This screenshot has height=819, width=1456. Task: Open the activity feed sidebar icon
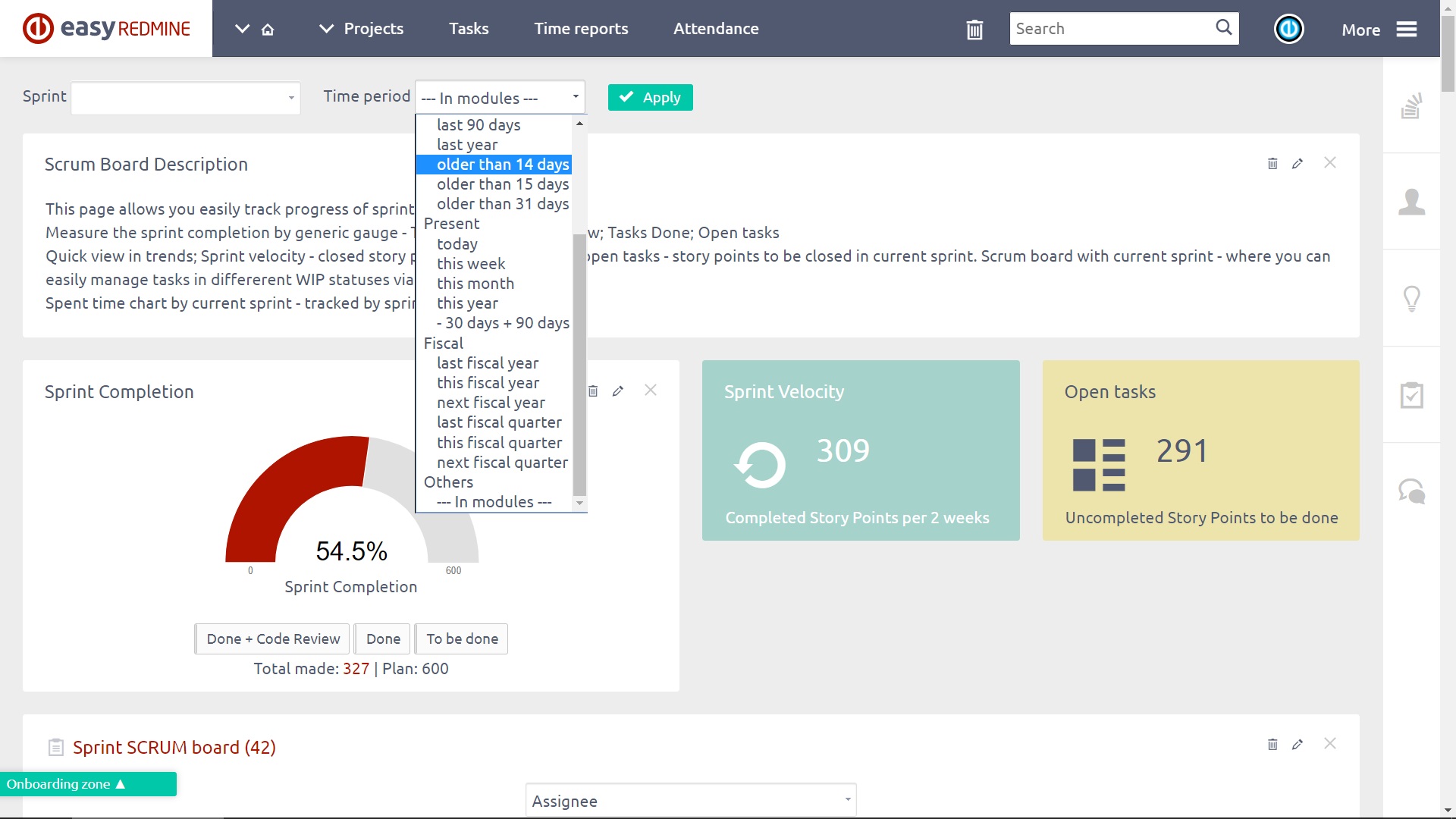(1411, 106)
